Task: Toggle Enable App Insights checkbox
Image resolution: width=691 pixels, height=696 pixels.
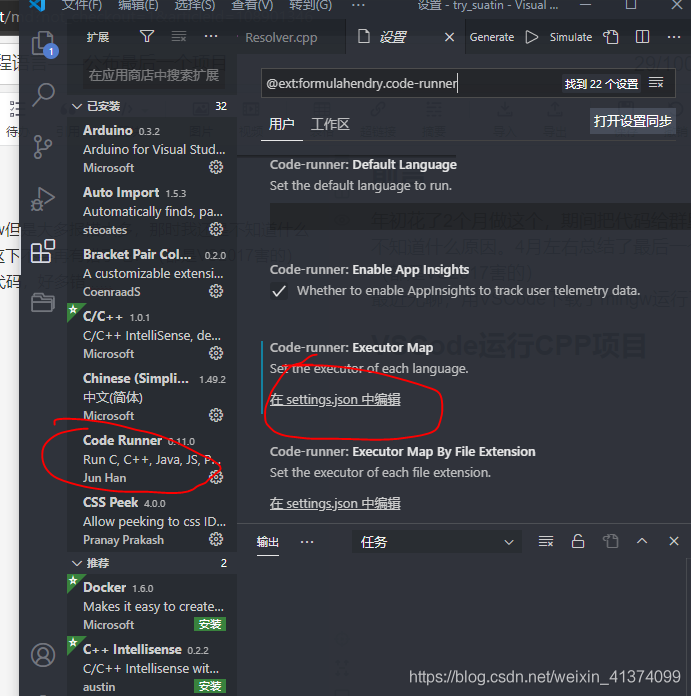Action: click(279, 291)
